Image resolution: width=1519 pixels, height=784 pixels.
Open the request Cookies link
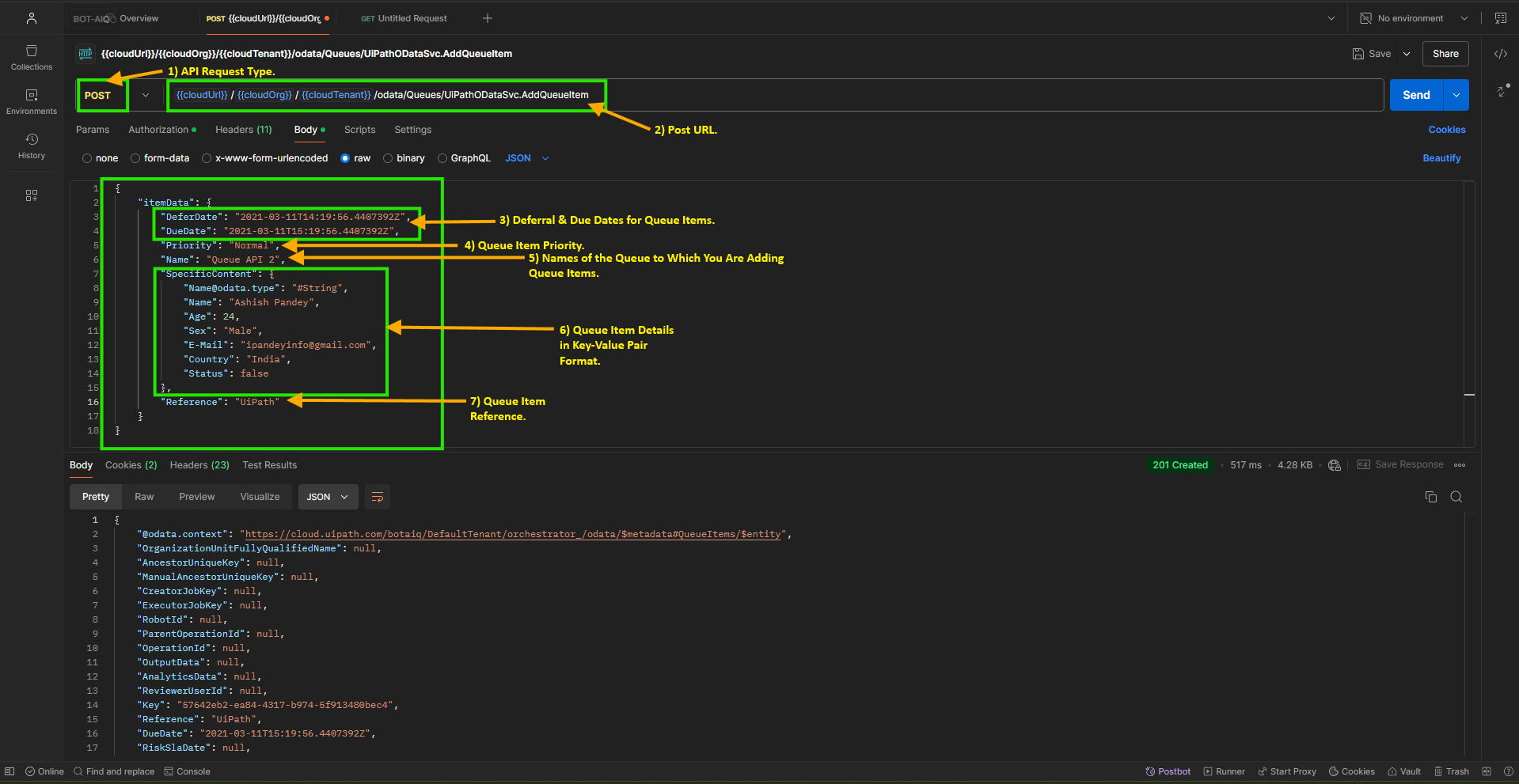1447,130
